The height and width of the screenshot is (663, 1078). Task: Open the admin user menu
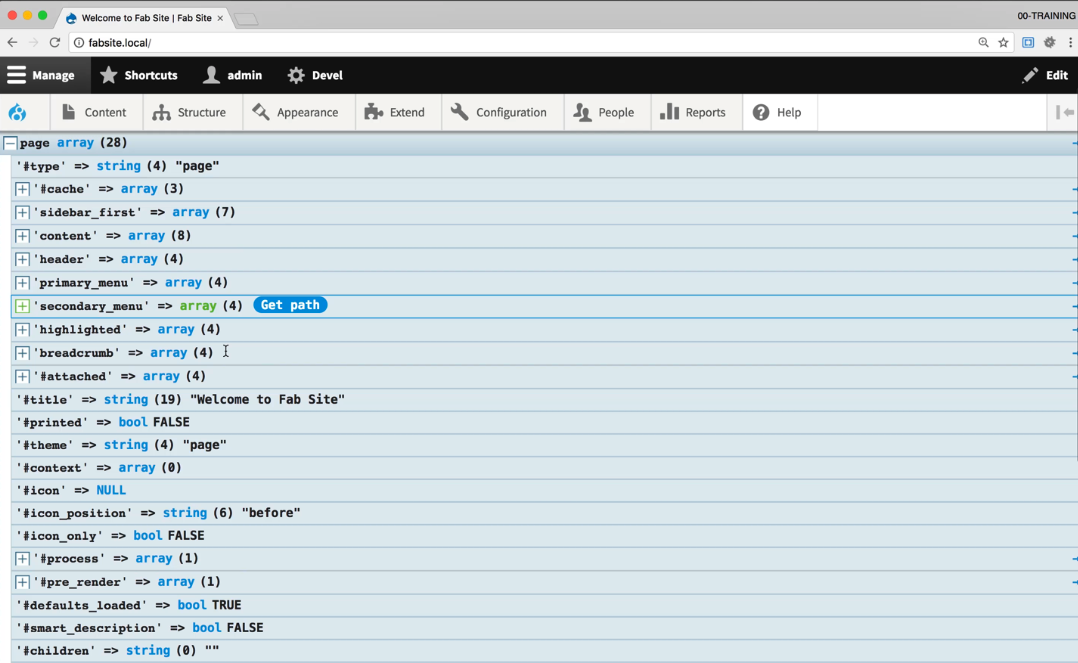(233, 75)
